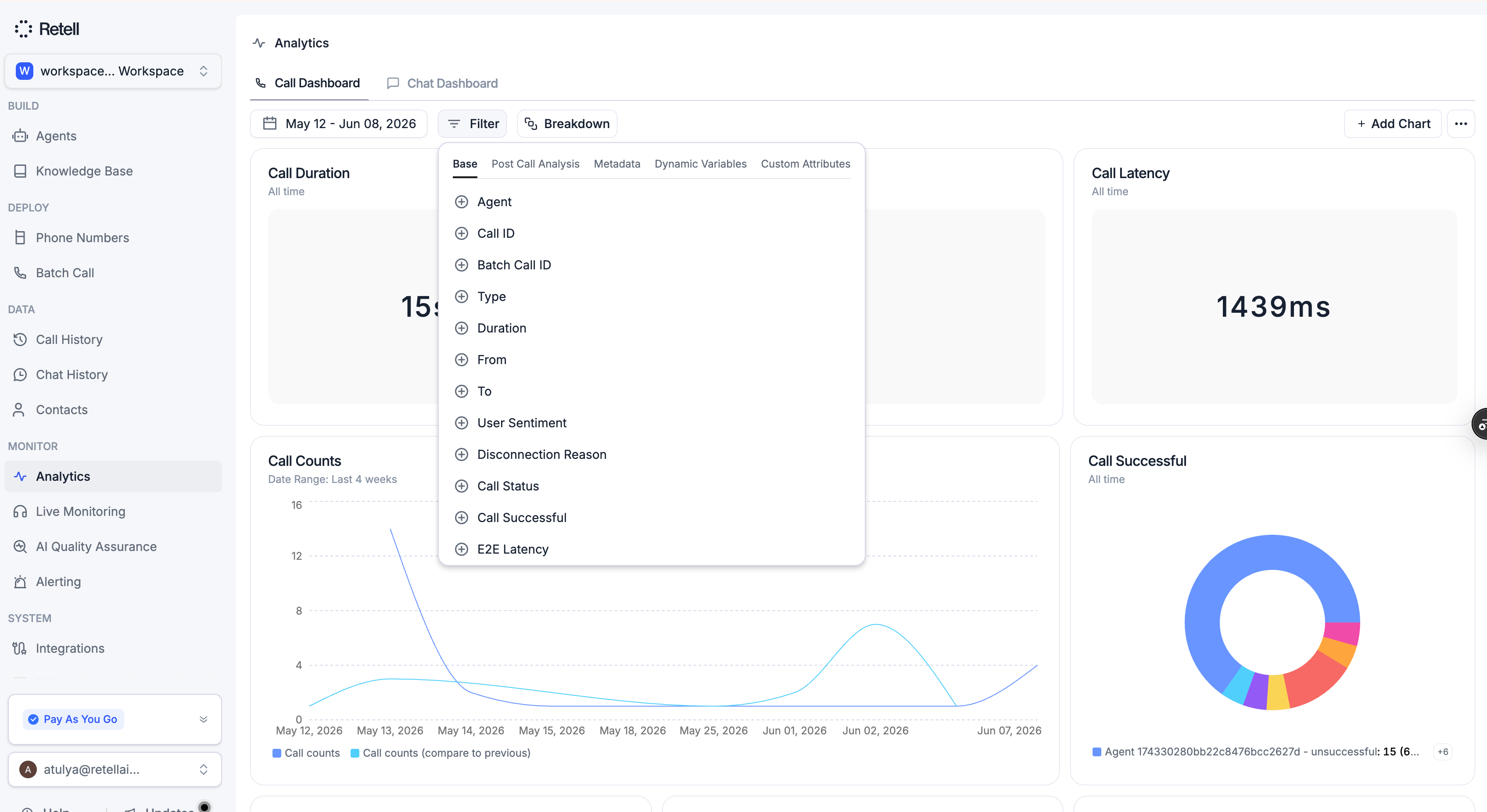Viewport: 1487px width, 812px height.
Task: Select the Dynamic Variables filter tab
Action: [700, 164]
